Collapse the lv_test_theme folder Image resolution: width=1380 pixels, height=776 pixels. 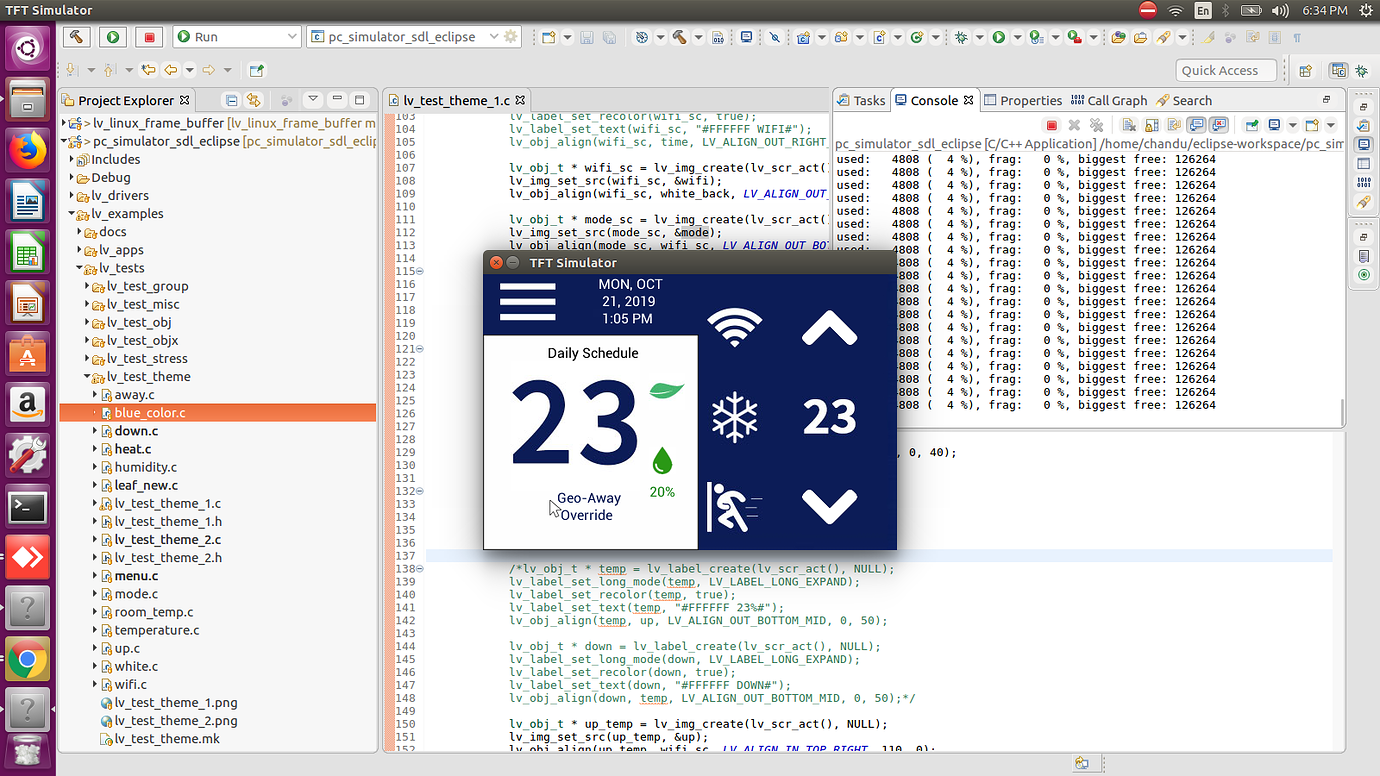click(88, 377)
